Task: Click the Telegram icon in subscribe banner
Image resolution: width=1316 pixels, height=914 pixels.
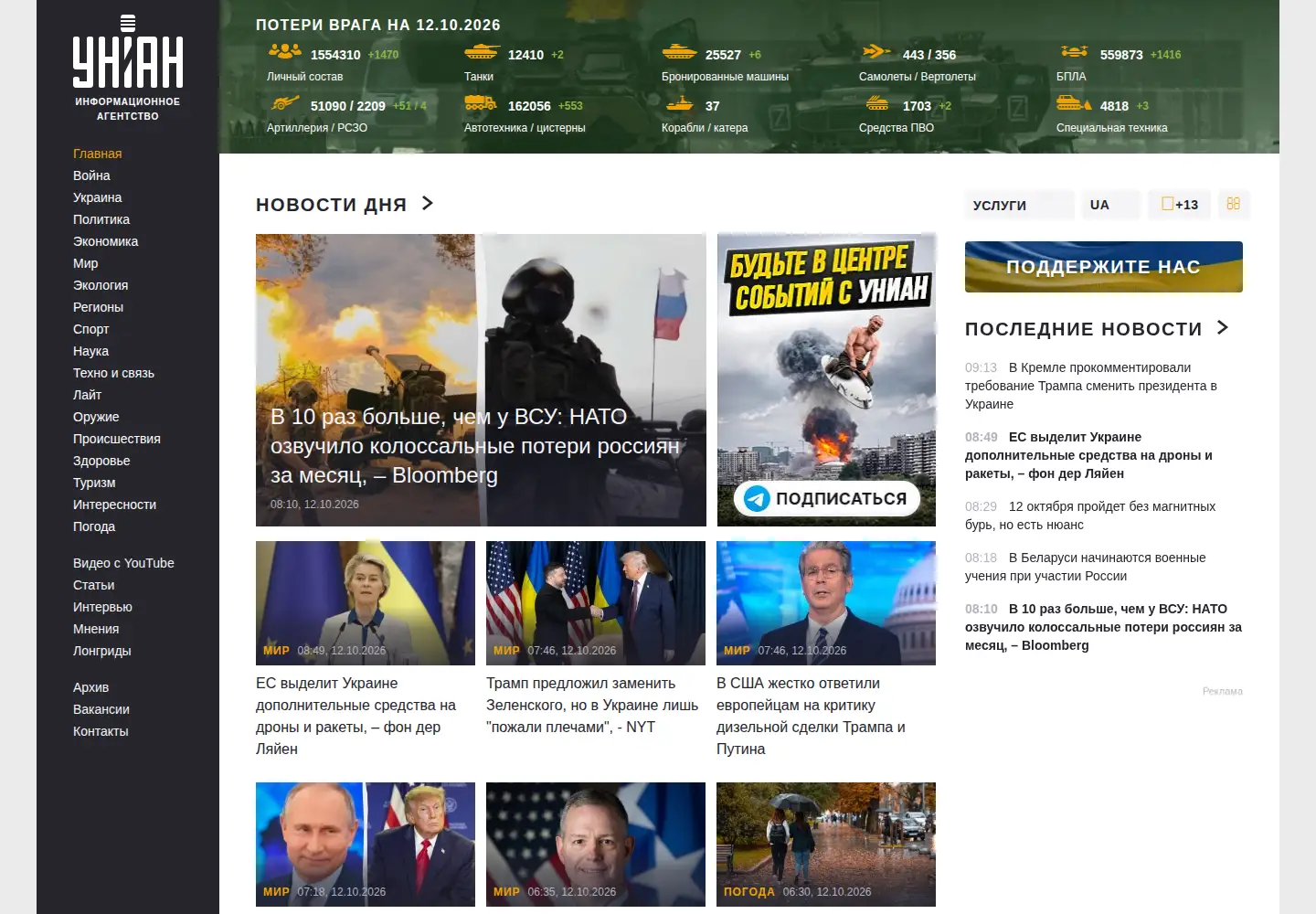Action: [757, 498]
